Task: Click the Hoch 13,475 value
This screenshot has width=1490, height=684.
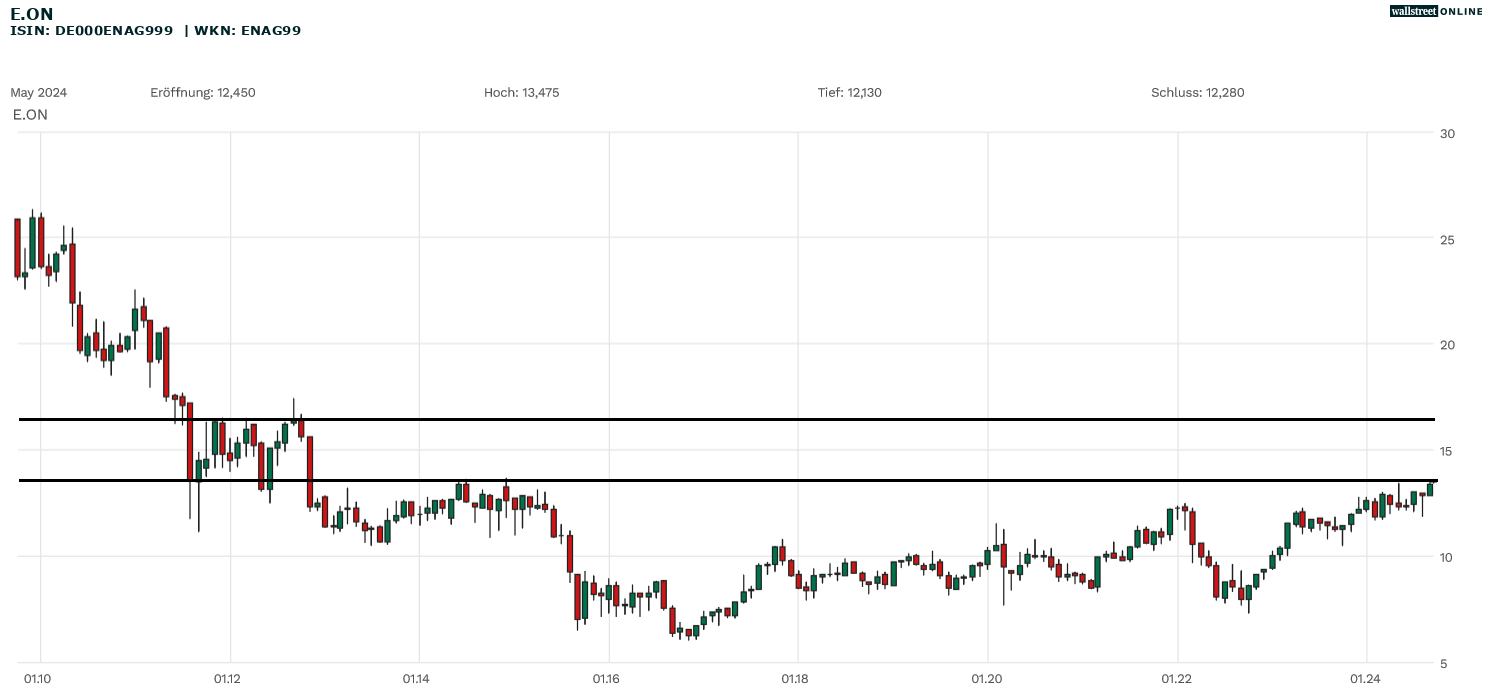Action: pos(521,92)
